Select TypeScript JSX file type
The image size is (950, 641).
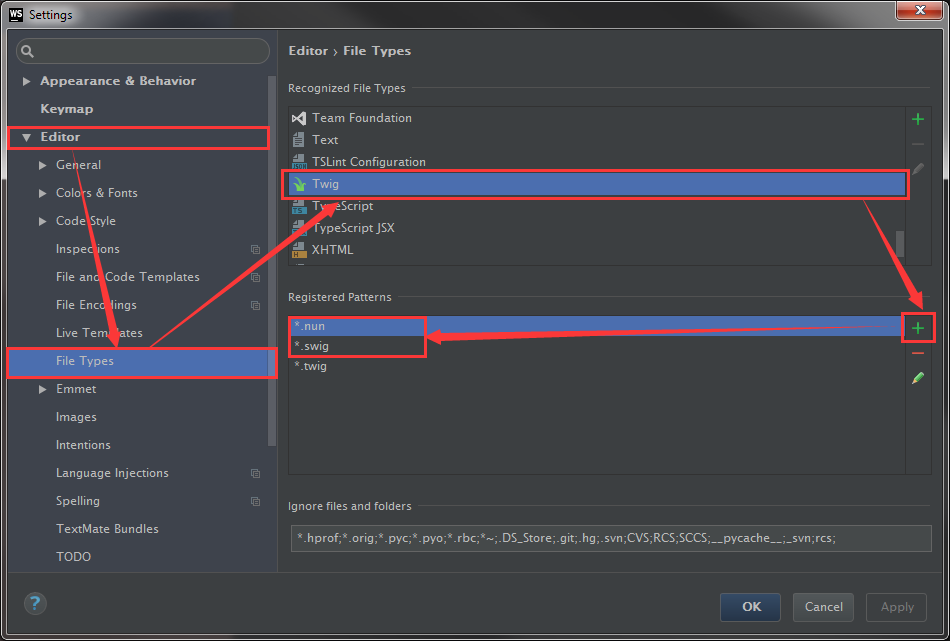coord(597,228)
